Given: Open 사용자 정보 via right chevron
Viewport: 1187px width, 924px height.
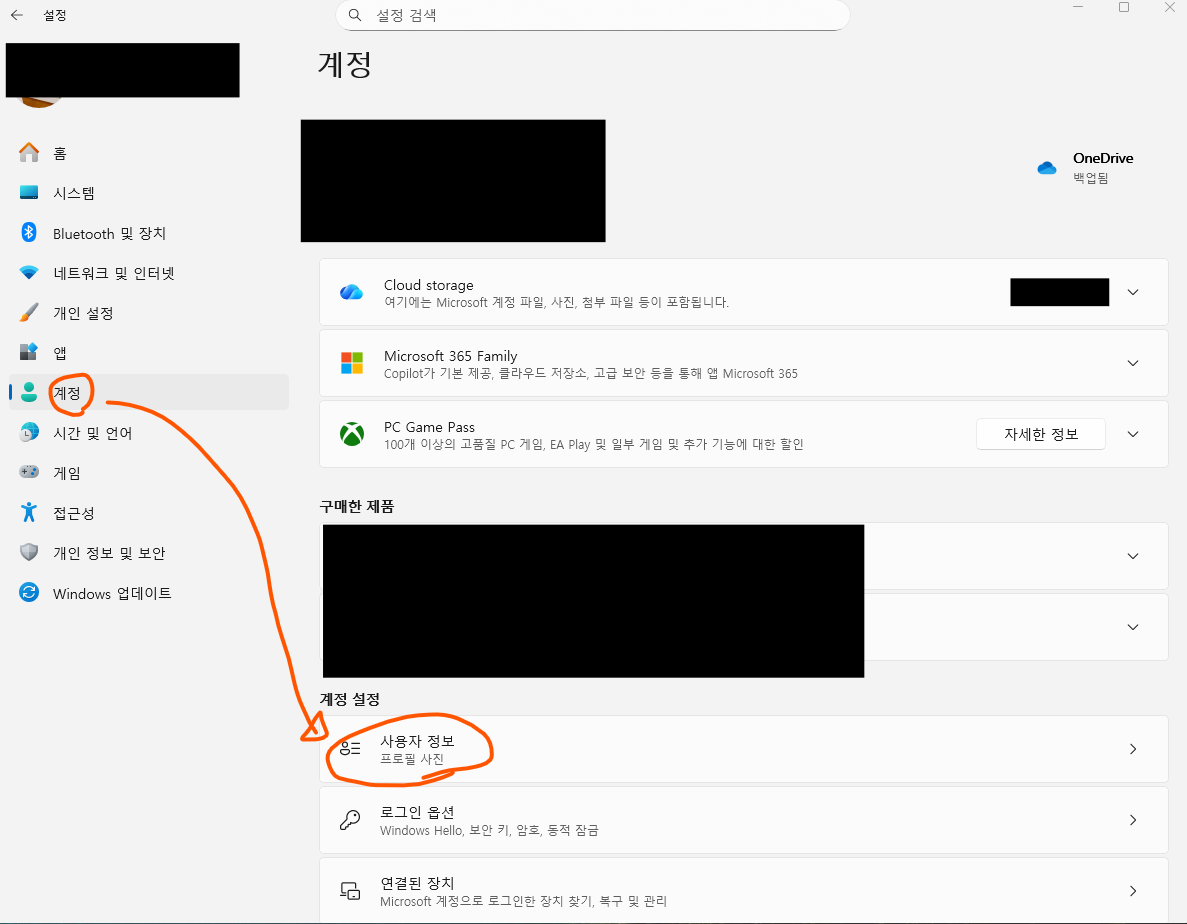Looking at the screenshot, I should click(x=1132, y=749).
